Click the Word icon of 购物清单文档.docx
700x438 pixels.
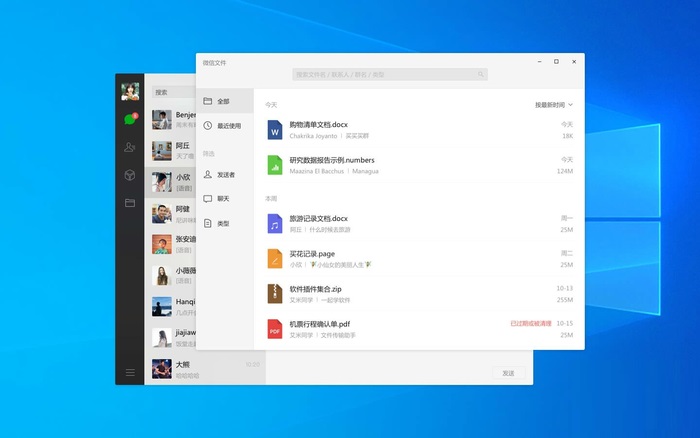point(275,130)
